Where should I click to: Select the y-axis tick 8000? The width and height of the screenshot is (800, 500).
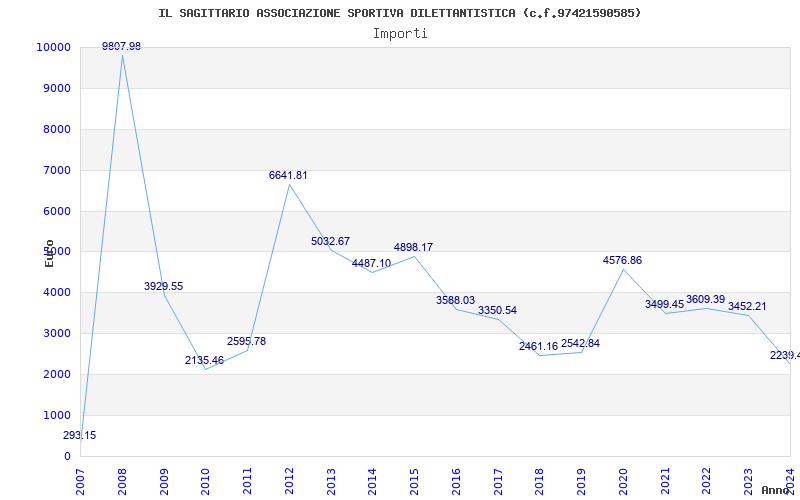[57, 129]
